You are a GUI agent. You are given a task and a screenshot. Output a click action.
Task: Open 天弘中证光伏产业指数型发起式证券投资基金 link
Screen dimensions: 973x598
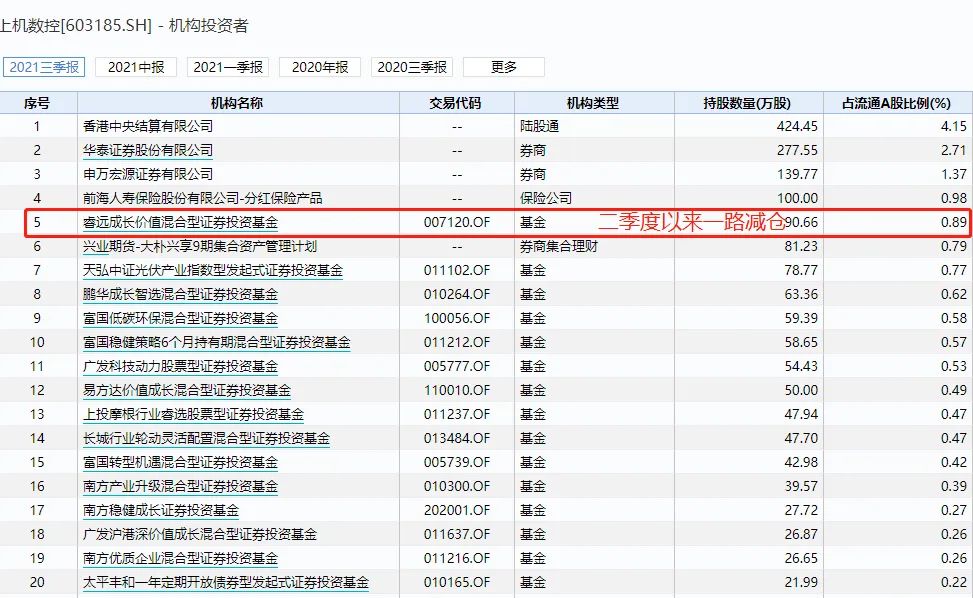[213, 270]
